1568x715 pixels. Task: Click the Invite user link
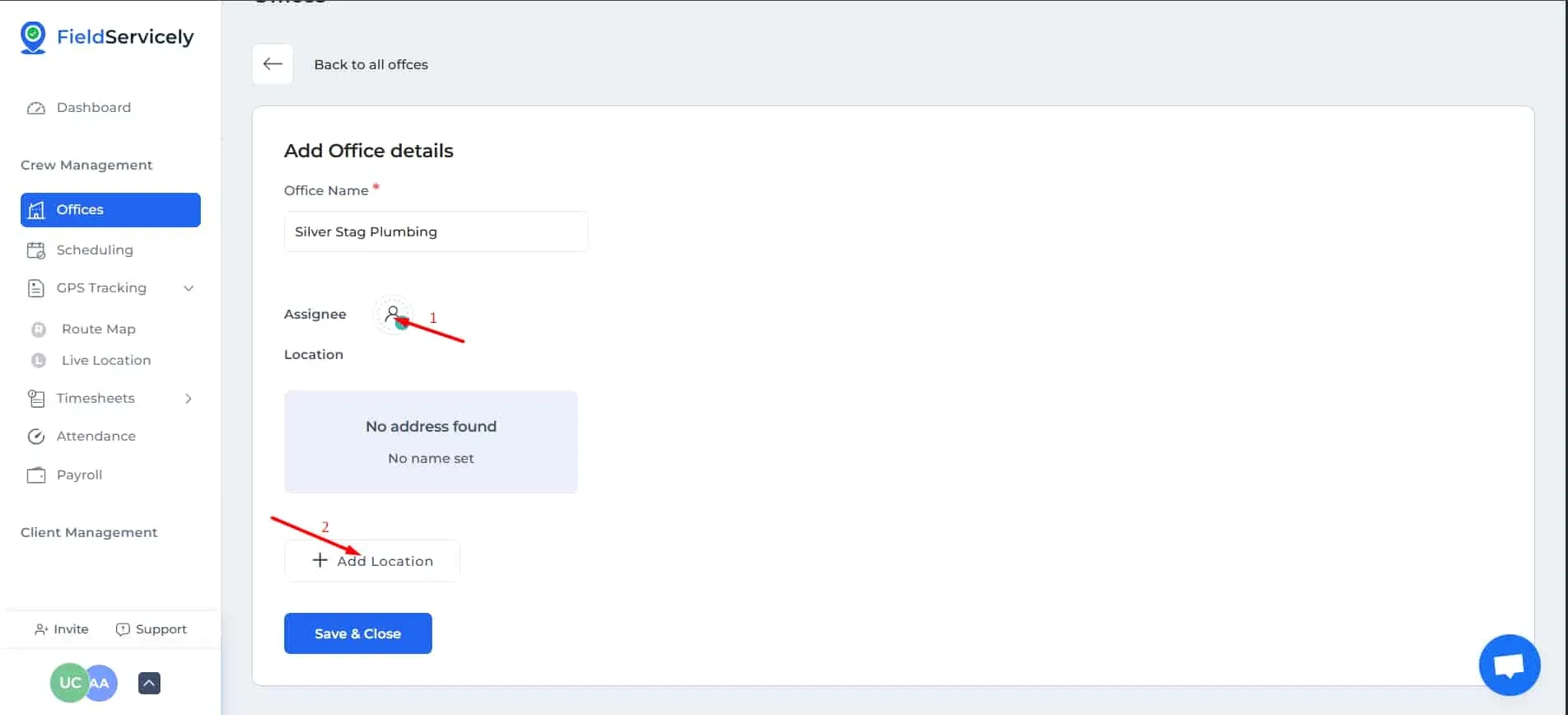point(62,629)
